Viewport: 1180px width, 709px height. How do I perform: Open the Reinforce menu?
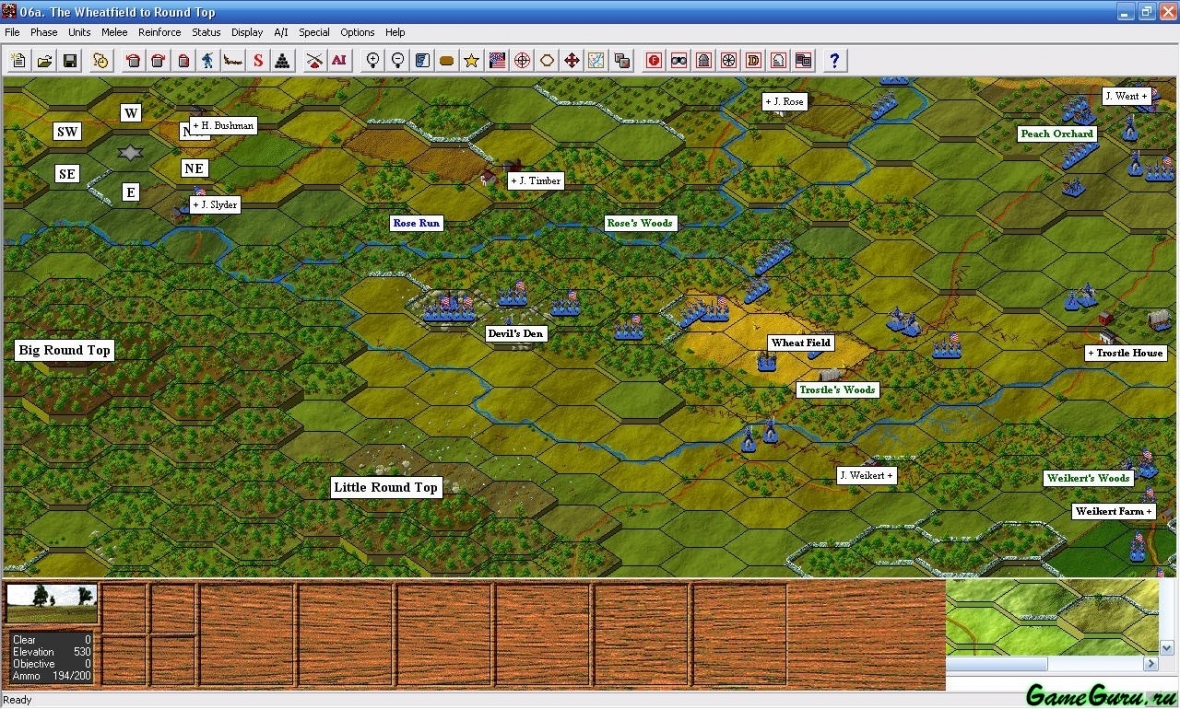(x=160, y=32)
